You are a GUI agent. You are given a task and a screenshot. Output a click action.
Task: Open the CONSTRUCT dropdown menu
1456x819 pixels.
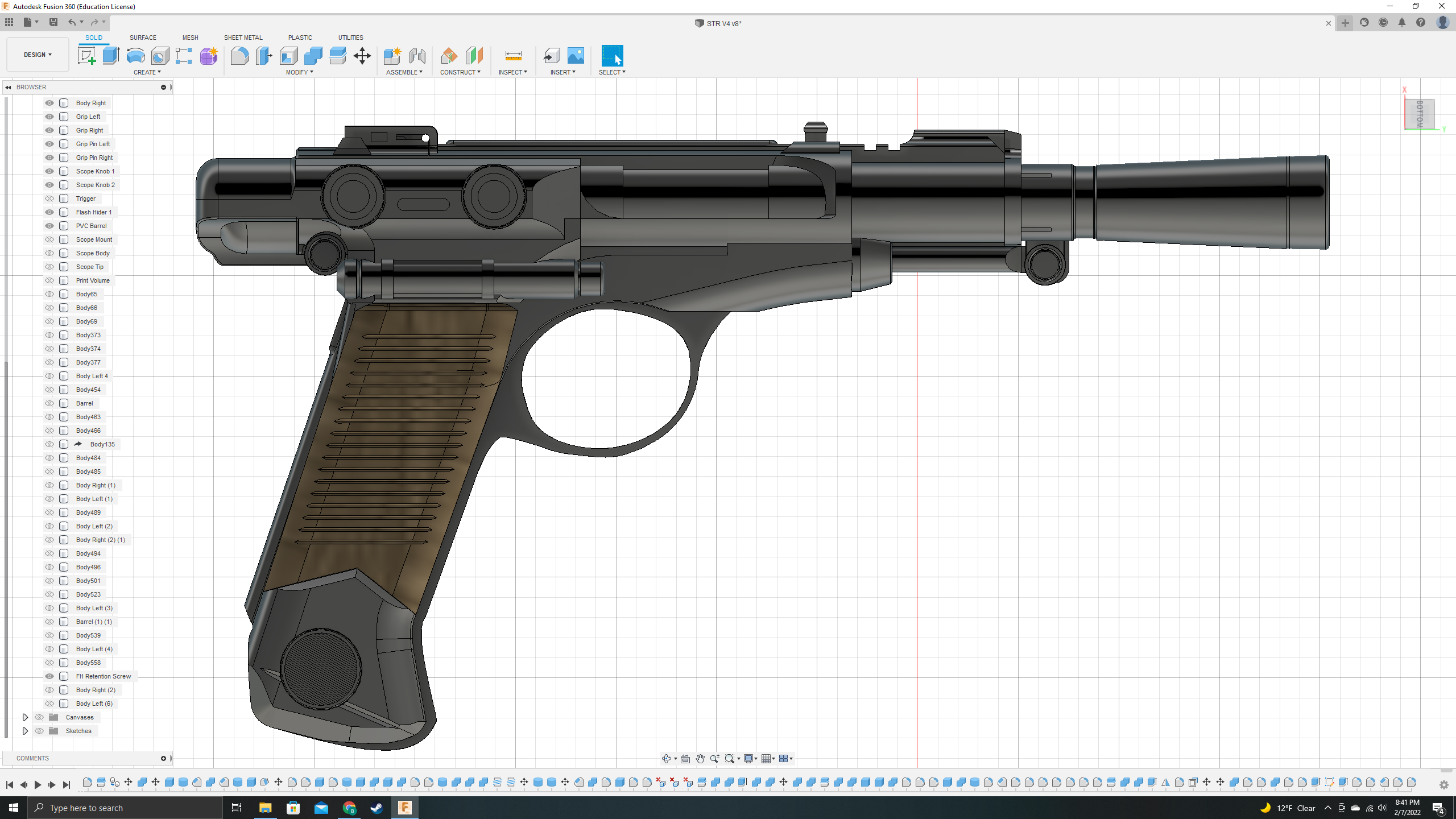[460, 72]
